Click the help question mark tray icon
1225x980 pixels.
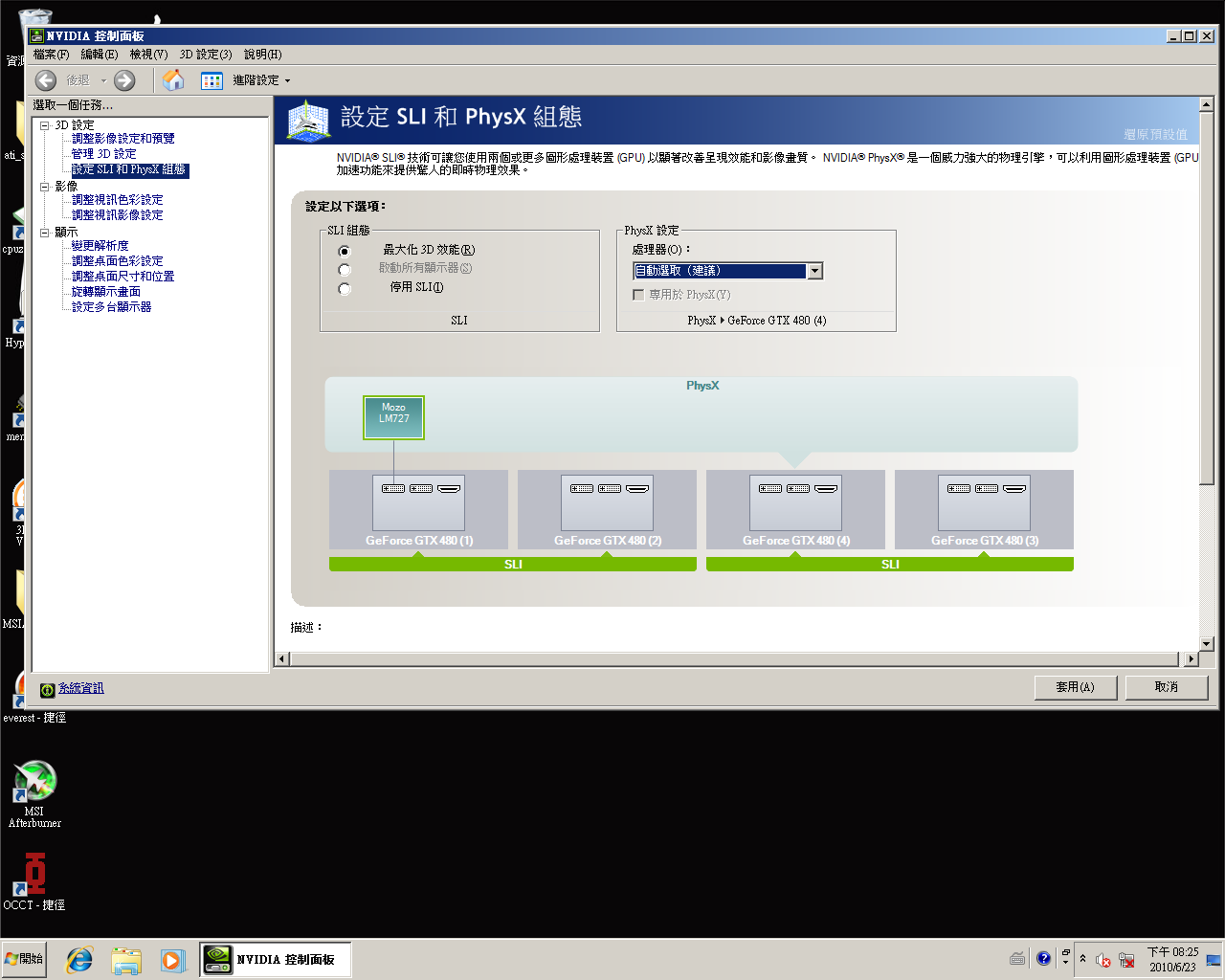point(1043,959)
